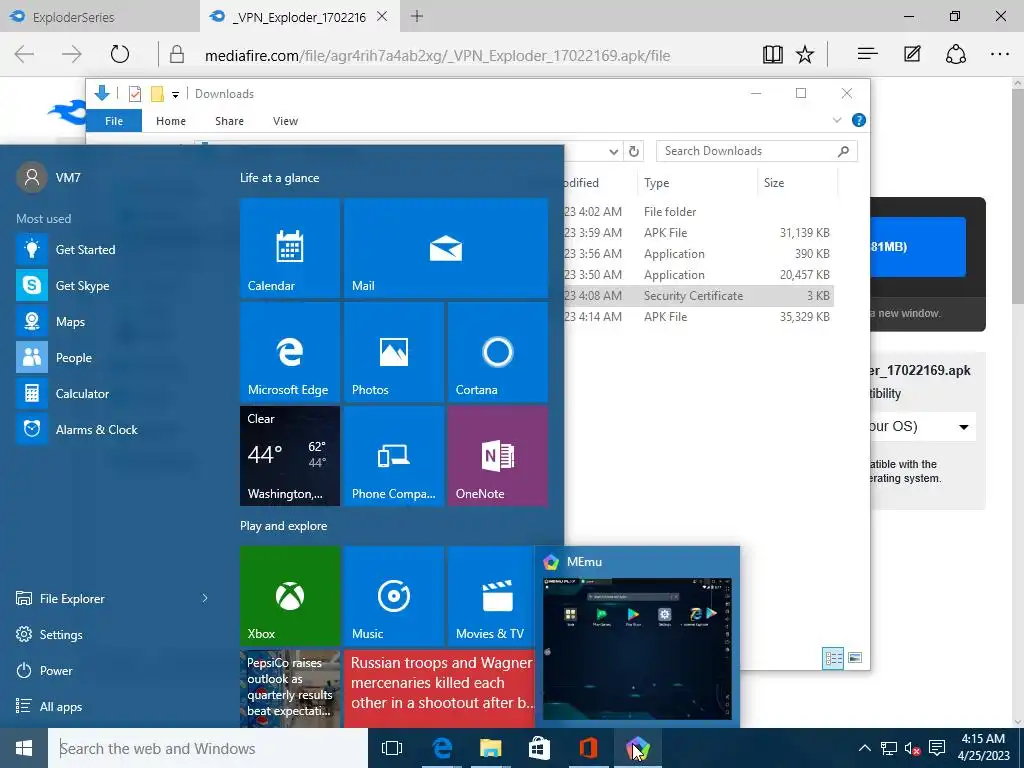Click Edge icon on the taskbar
Screen dimensions: 1024x768
click(442, 748)
